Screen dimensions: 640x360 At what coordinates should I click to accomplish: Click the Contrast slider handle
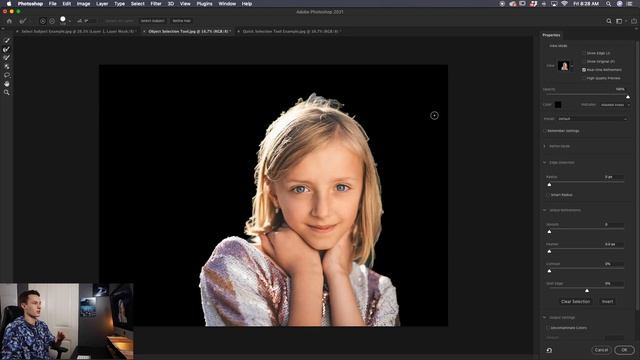[549, 271]
